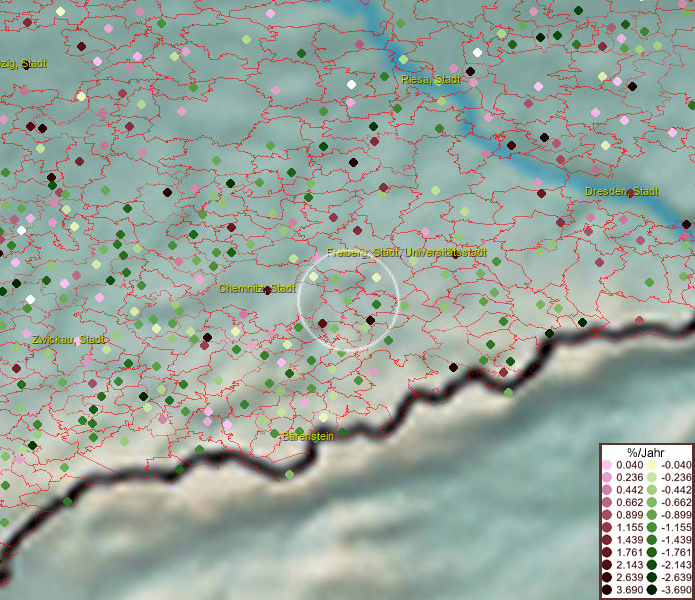Image resolution: width=695 pixels, height=600 pixels.
Task: Click the -0.236 legend color swatch
Action: [x=652, y=477]
